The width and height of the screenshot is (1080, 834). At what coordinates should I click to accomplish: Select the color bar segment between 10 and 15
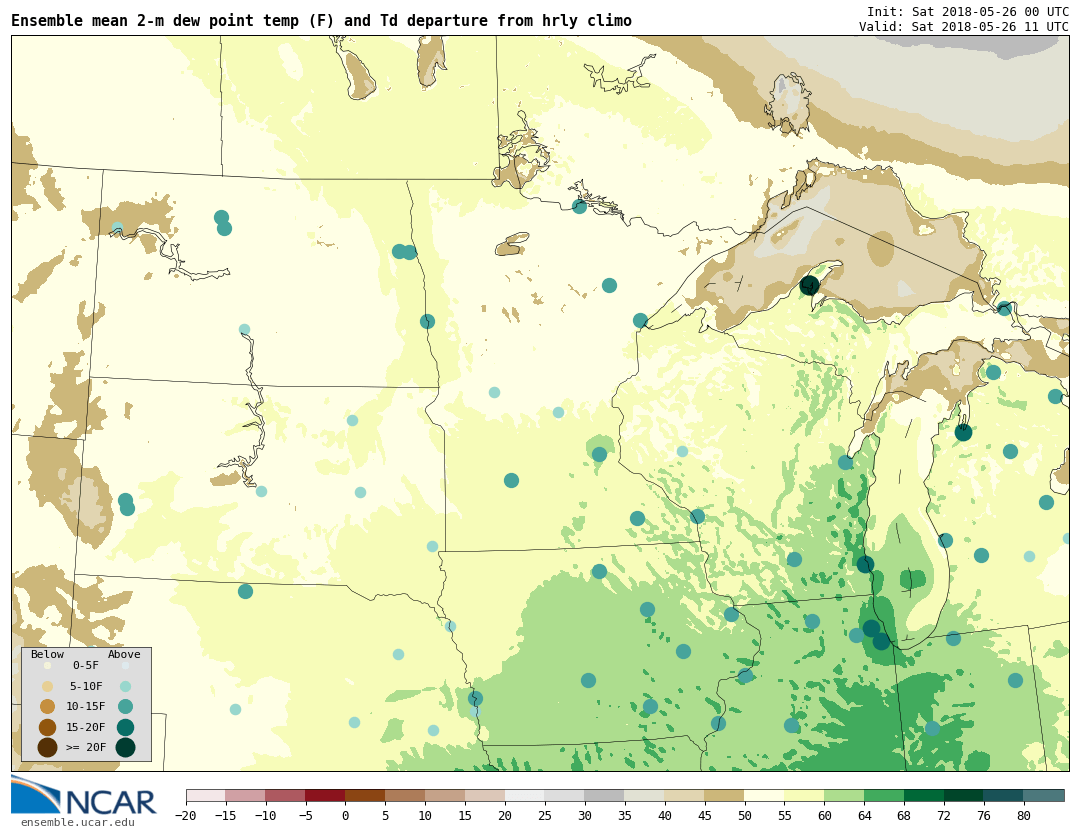446,796
